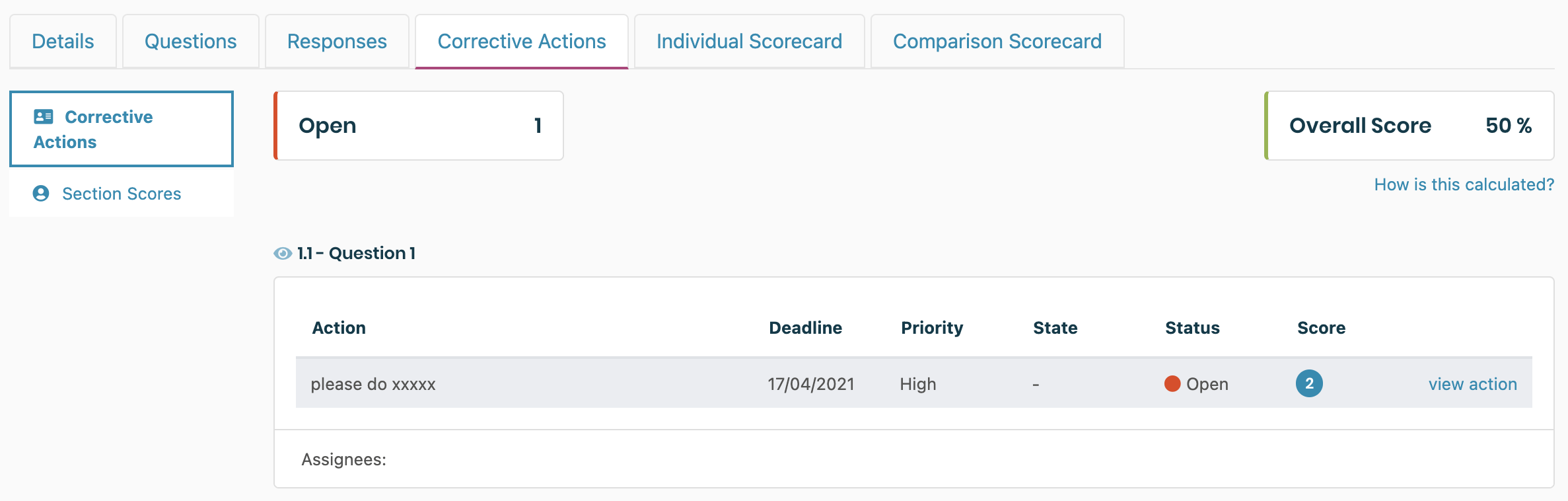Click the Deadline column header
This screenshot has width=1568, height=501.
coord(805,328)
